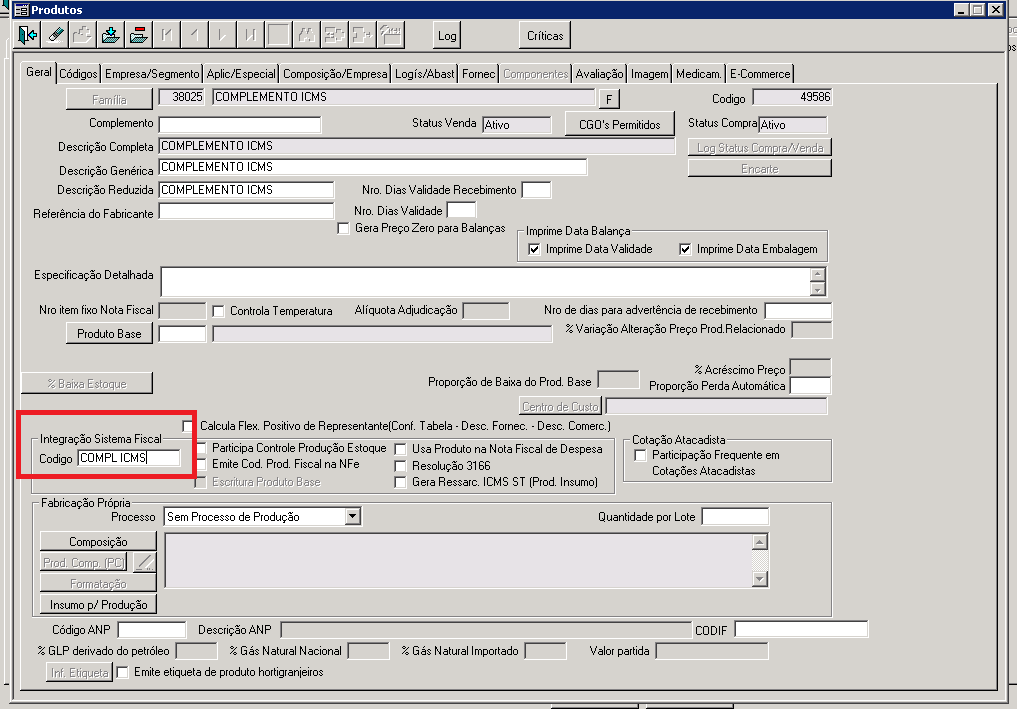Click the Complemento input field

240,125
